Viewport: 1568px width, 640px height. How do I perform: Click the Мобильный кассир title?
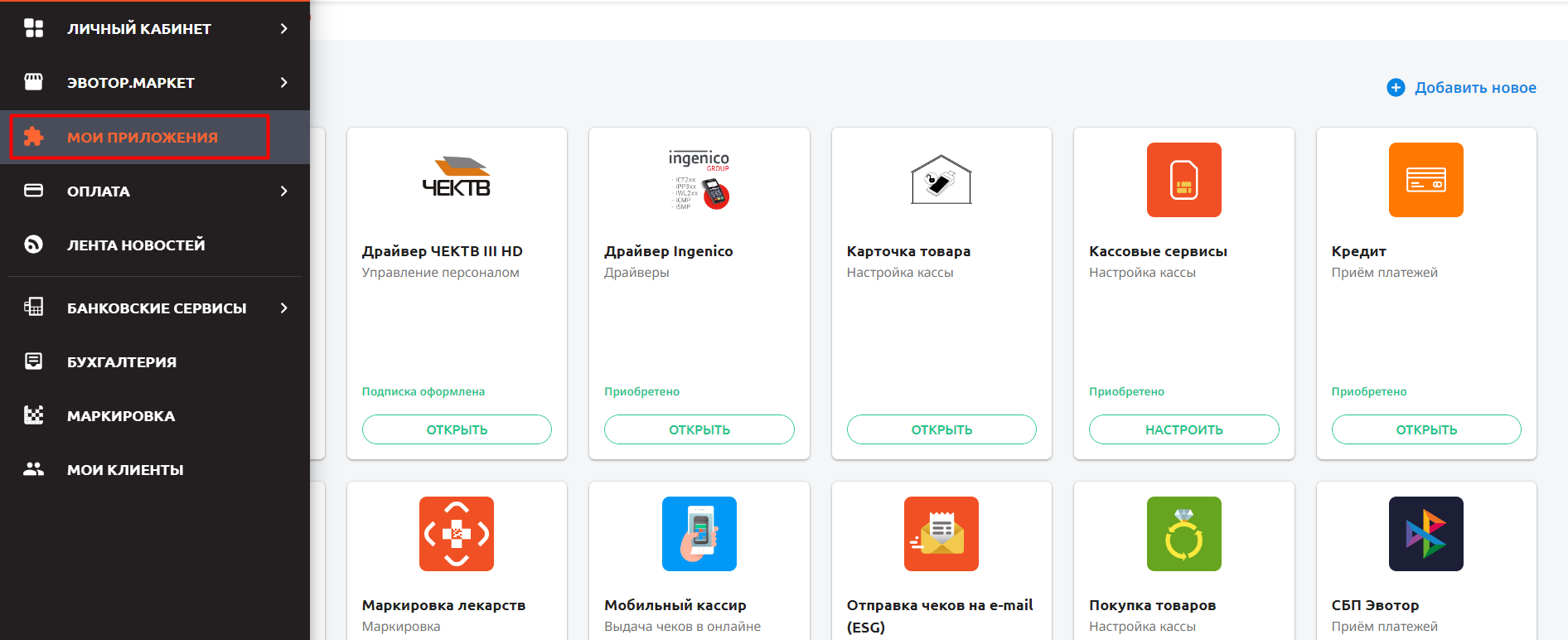(675, 605)
